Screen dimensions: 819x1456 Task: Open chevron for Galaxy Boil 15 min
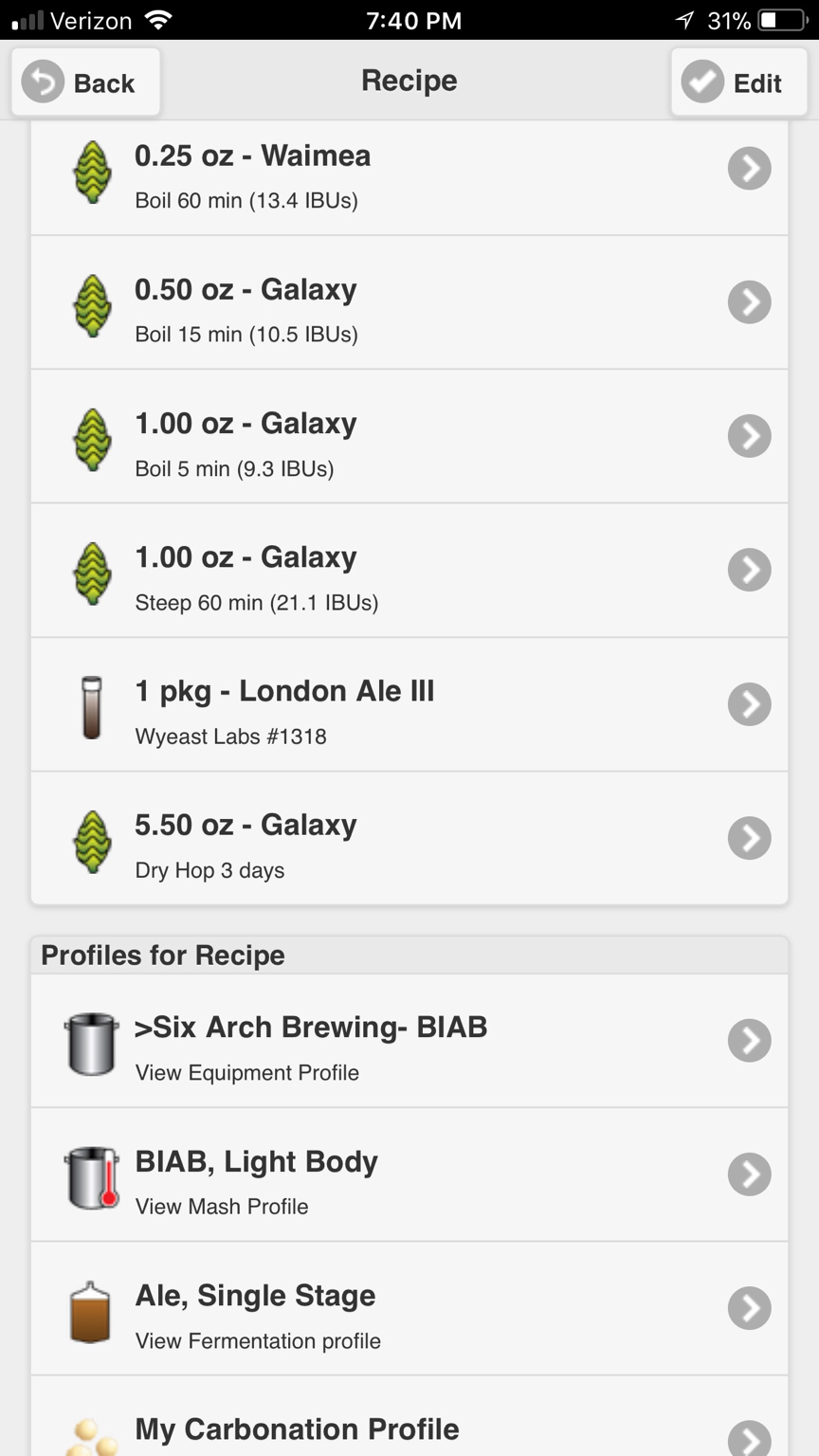(749, 302)
